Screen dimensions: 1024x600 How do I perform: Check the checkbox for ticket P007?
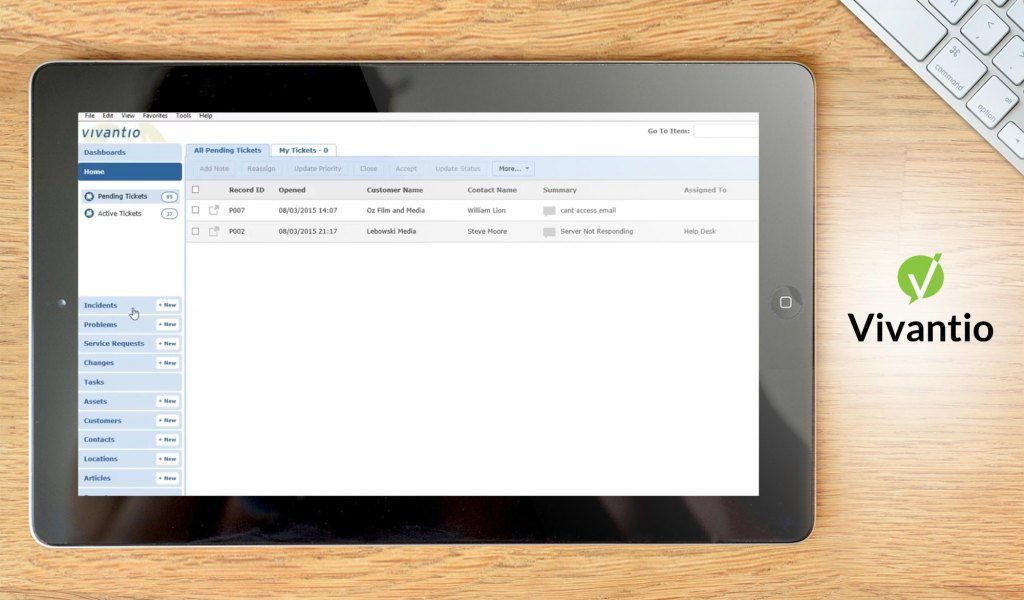coord(196,210)
